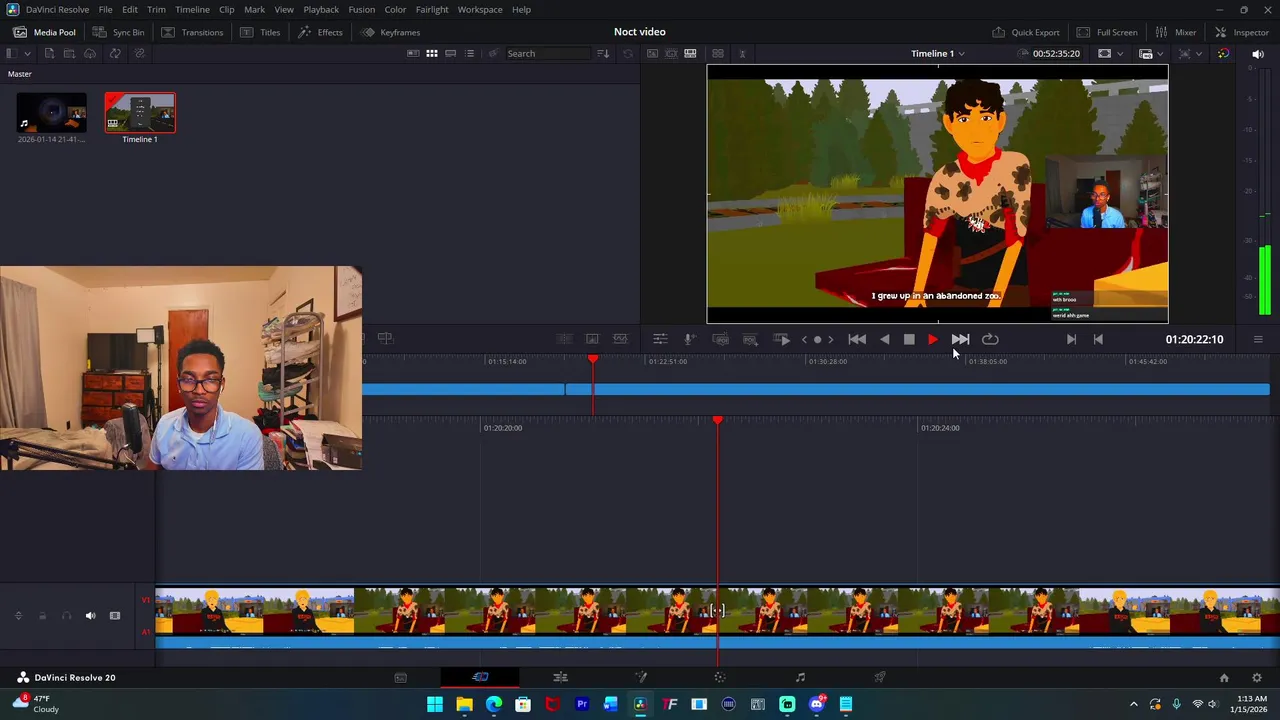The height and width of the screenshot is (720, 1280).
Task: Click the play reverse button
Action: coord(885,339)
